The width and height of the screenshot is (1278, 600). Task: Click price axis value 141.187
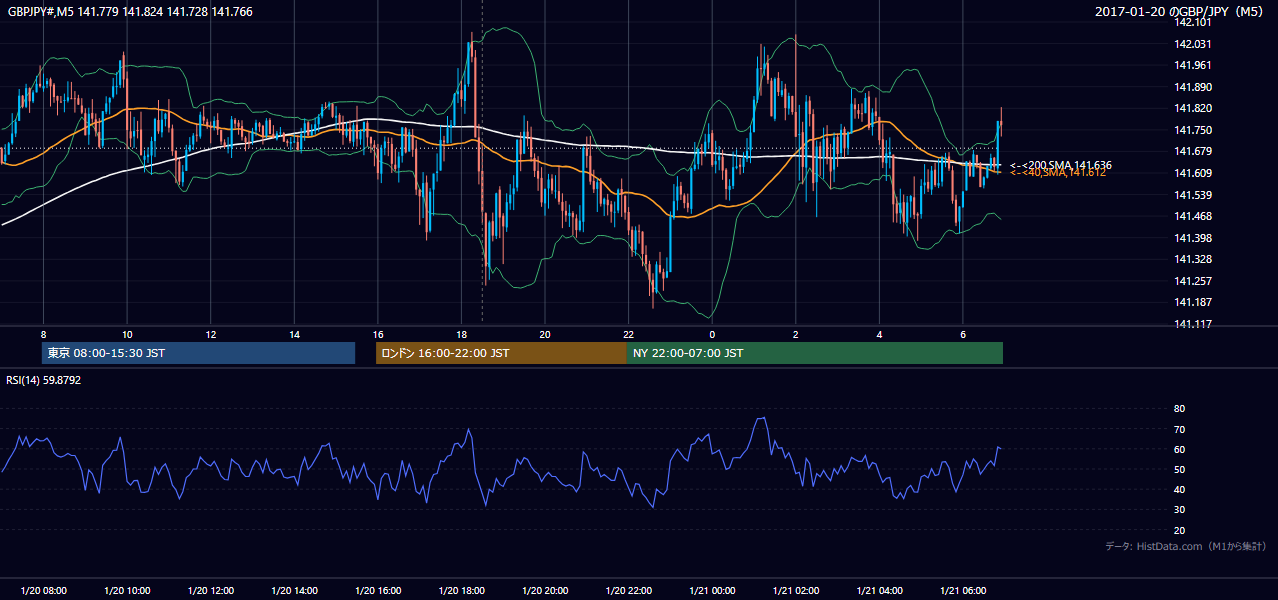[x=1193, y=302]
